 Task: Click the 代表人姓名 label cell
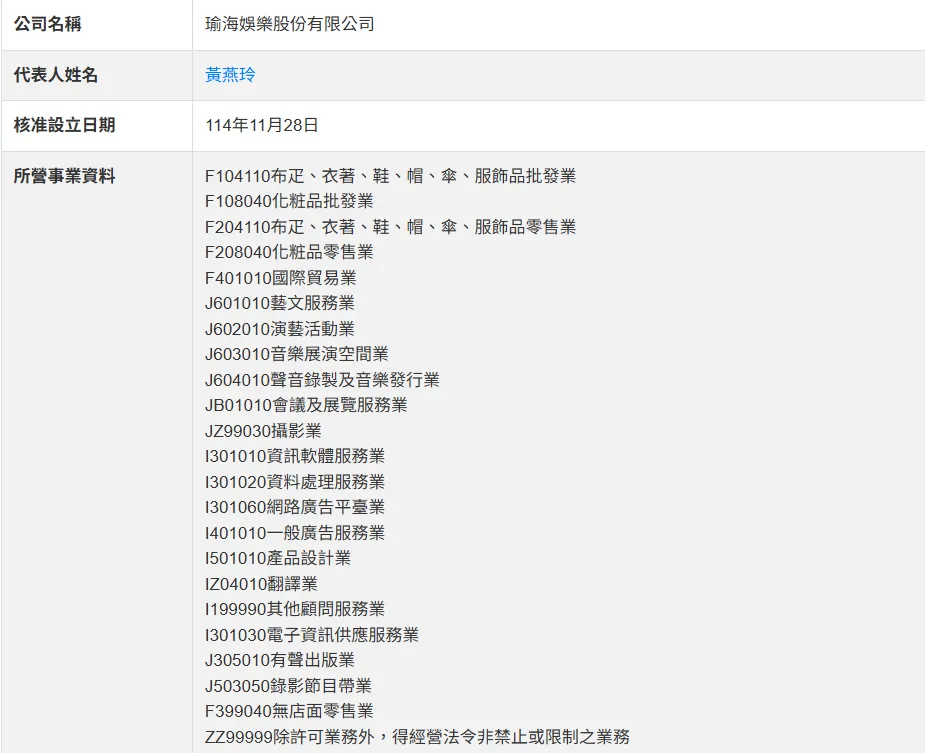[x=97, y=76]
